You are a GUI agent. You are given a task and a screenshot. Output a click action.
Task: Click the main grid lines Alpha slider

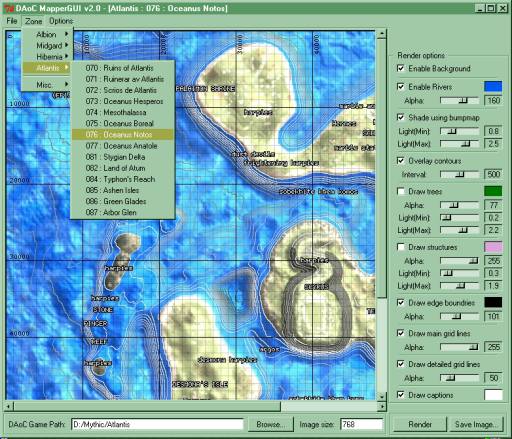[x=459, y=347]
